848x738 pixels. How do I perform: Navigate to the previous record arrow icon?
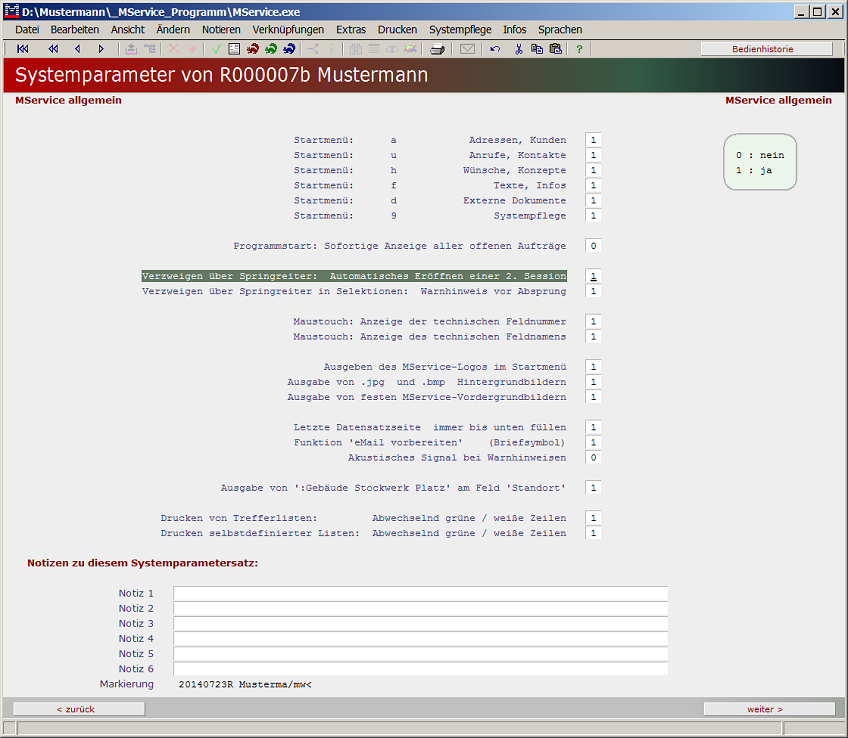pos(77,48)
